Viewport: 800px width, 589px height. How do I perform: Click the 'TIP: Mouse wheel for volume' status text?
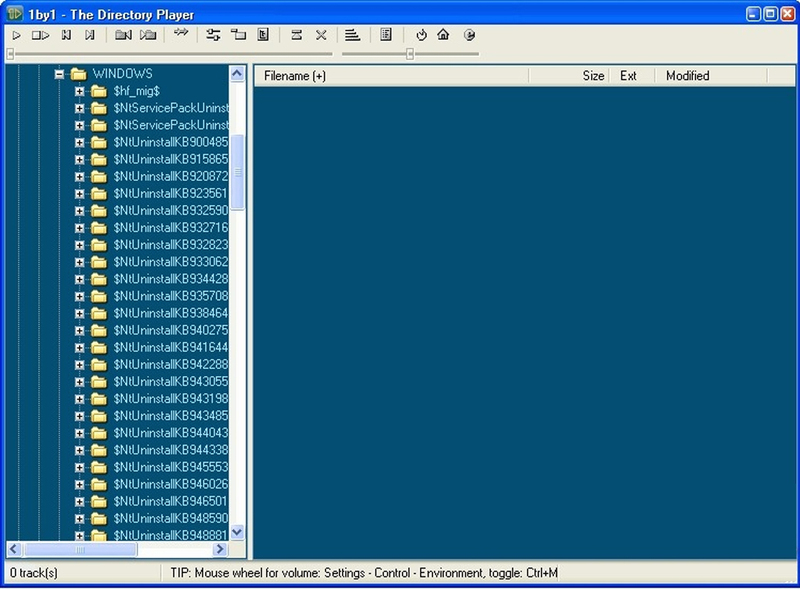[364, 573]
